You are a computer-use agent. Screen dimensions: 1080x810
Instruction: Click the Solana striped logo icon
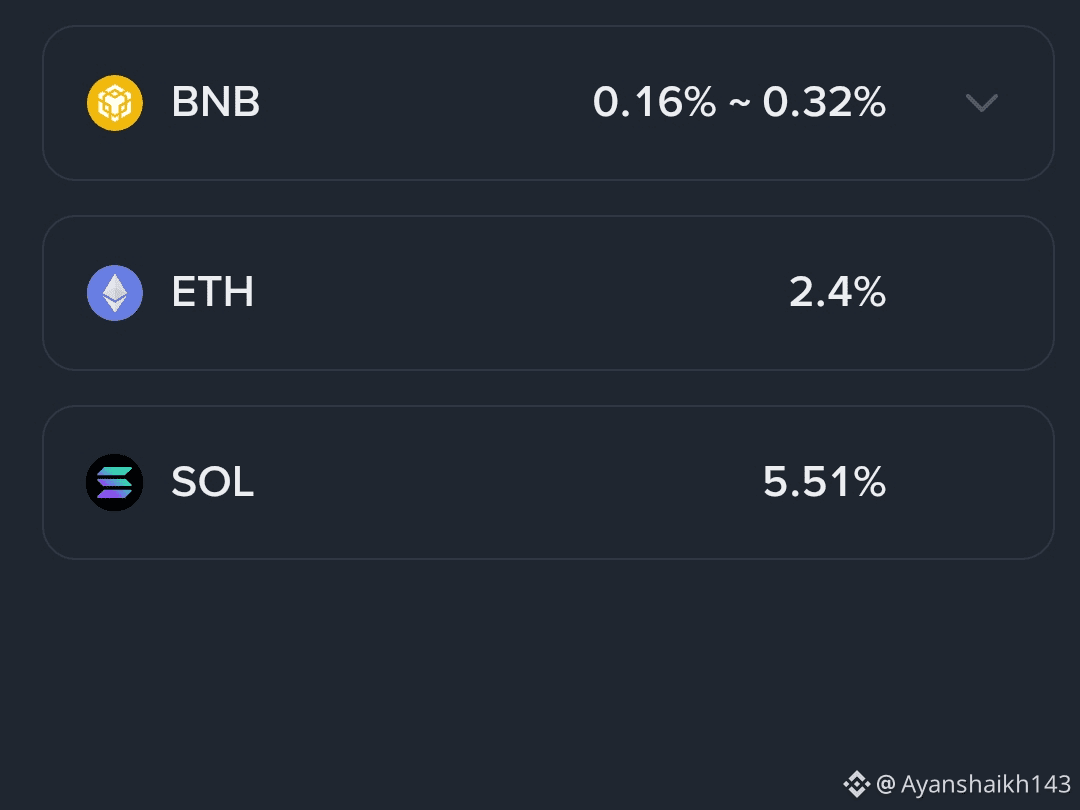(x=115, y=482)
